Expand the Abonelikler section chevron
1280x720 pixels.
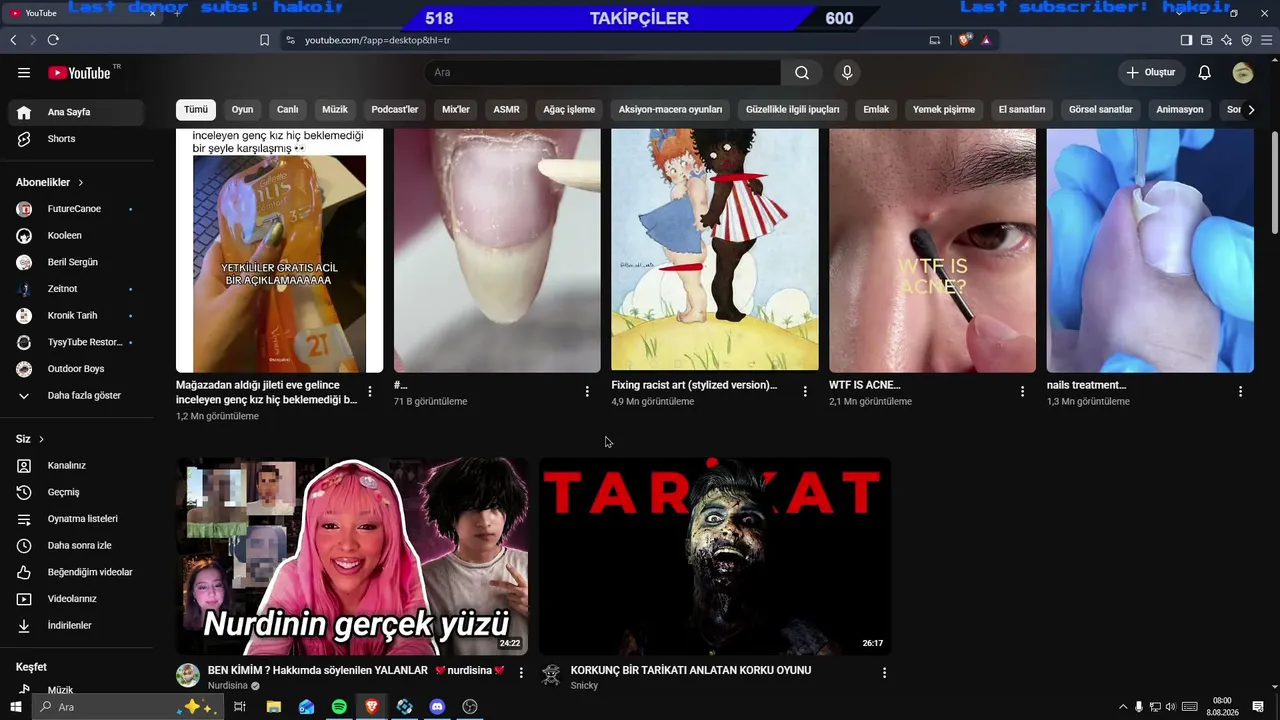point(81,183)
